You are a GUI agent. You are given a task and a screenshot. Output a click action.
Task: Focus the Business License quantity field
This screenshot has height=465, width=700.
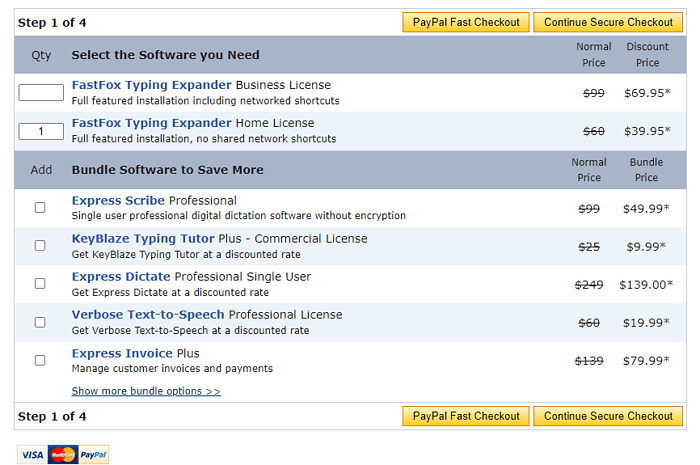[x=41, y=93]
